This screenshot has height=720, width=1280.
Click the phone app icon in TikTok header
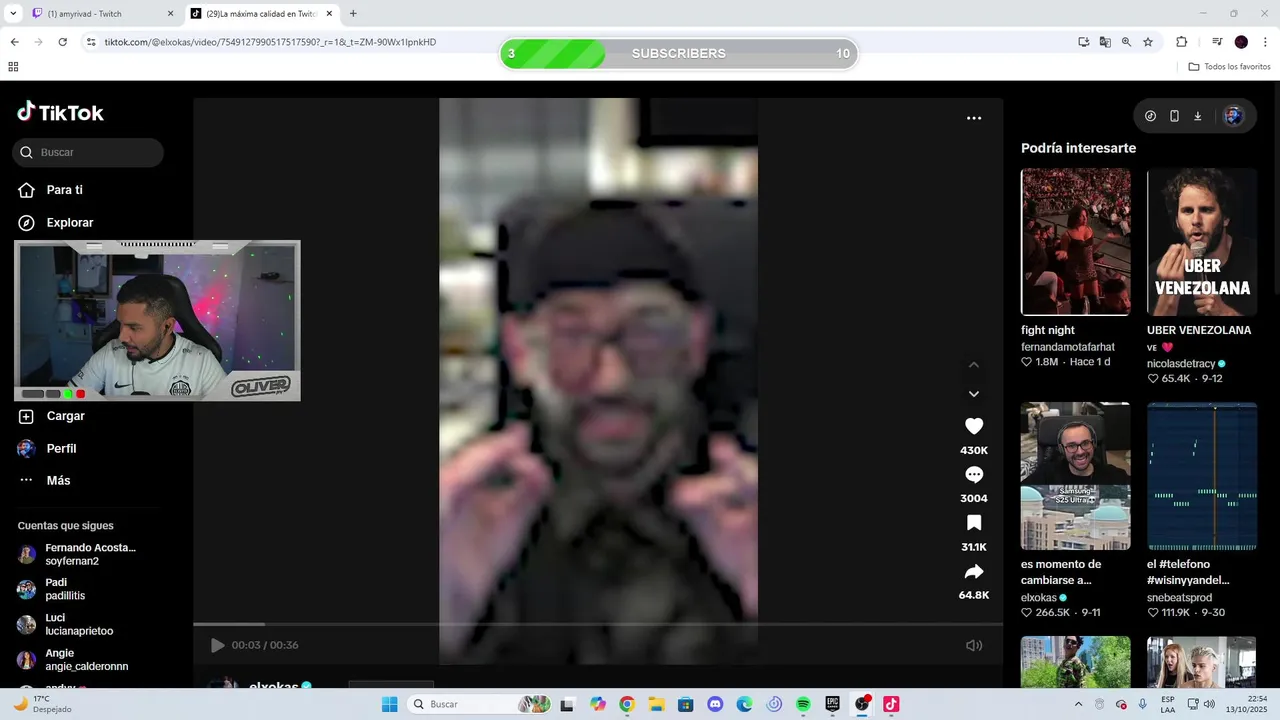[1174, 116]
